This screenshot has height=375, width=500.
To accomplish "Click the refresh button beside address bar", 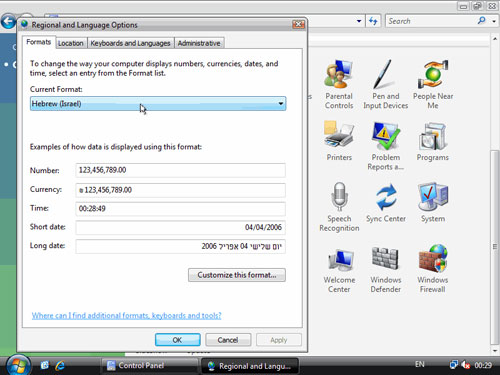I will pyautogui.click(x=373, y=21).
